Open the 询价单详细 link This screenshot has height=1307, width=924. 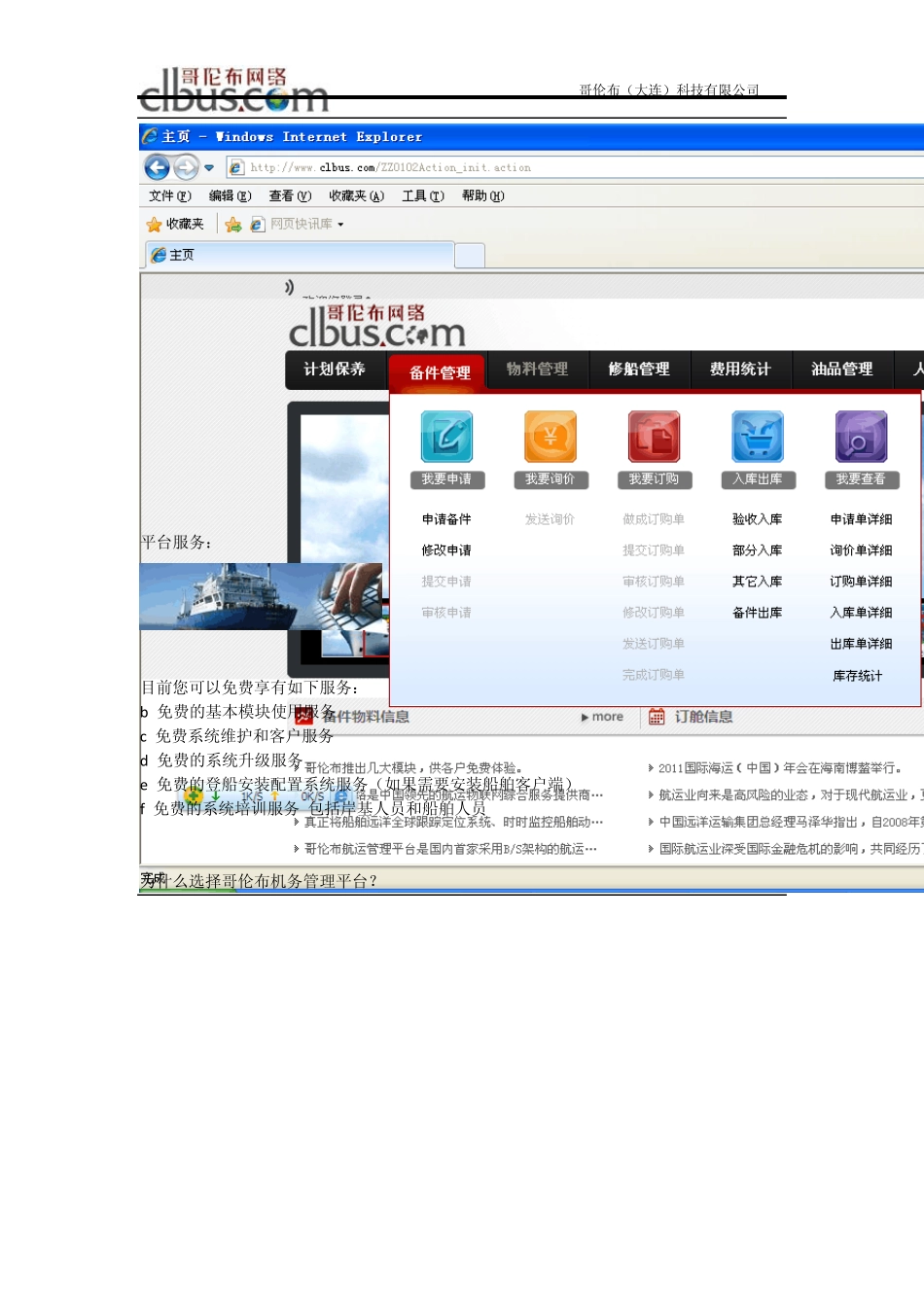coord(862,550)
